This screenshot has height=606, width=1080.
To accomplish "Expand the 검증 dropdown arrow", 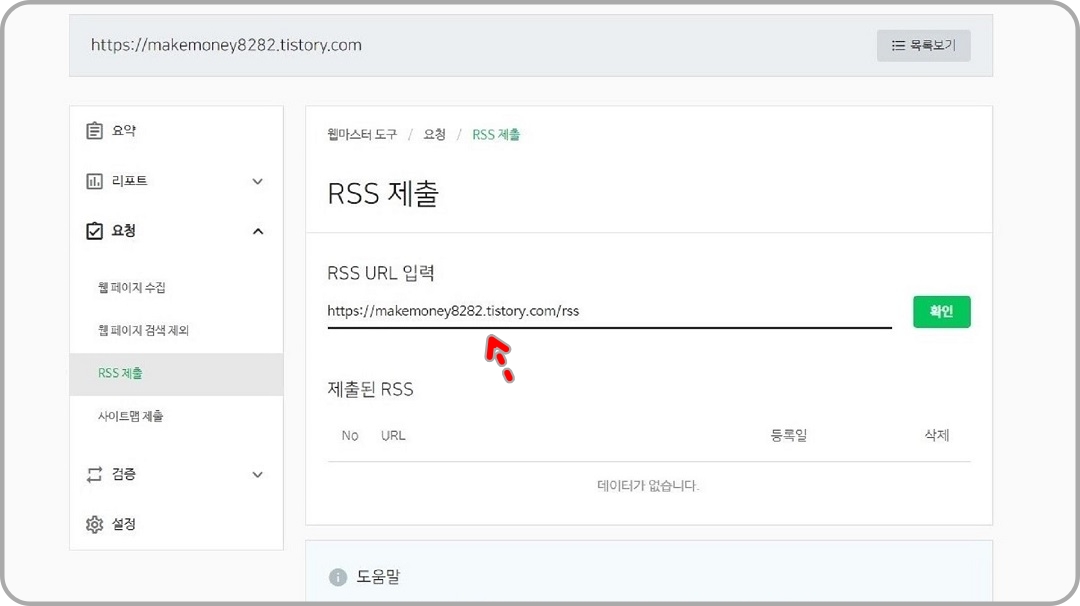I will 258,475.
